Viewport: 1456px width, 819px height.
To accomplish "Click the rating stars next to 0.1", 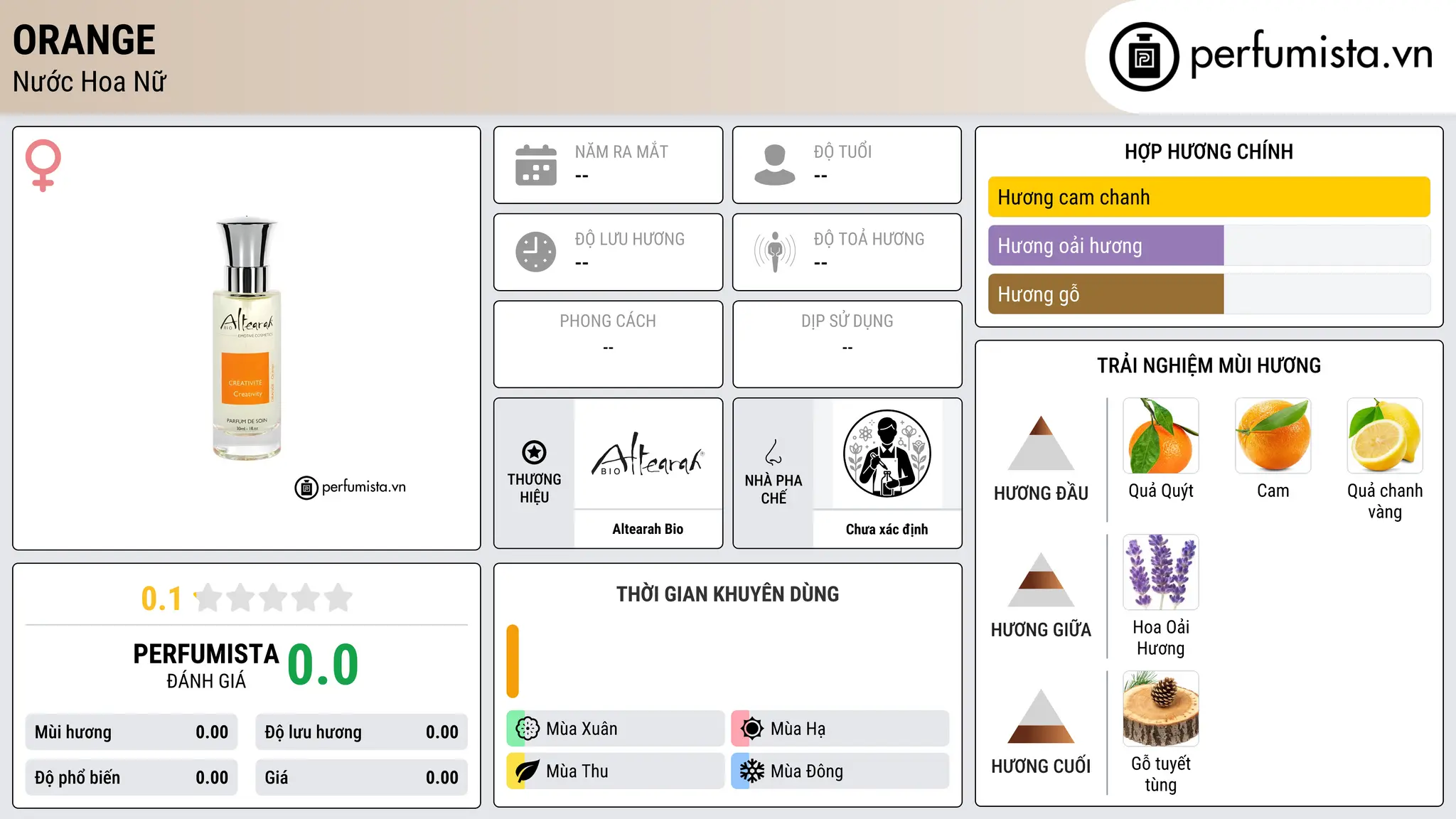I will [x=273, y=598].
